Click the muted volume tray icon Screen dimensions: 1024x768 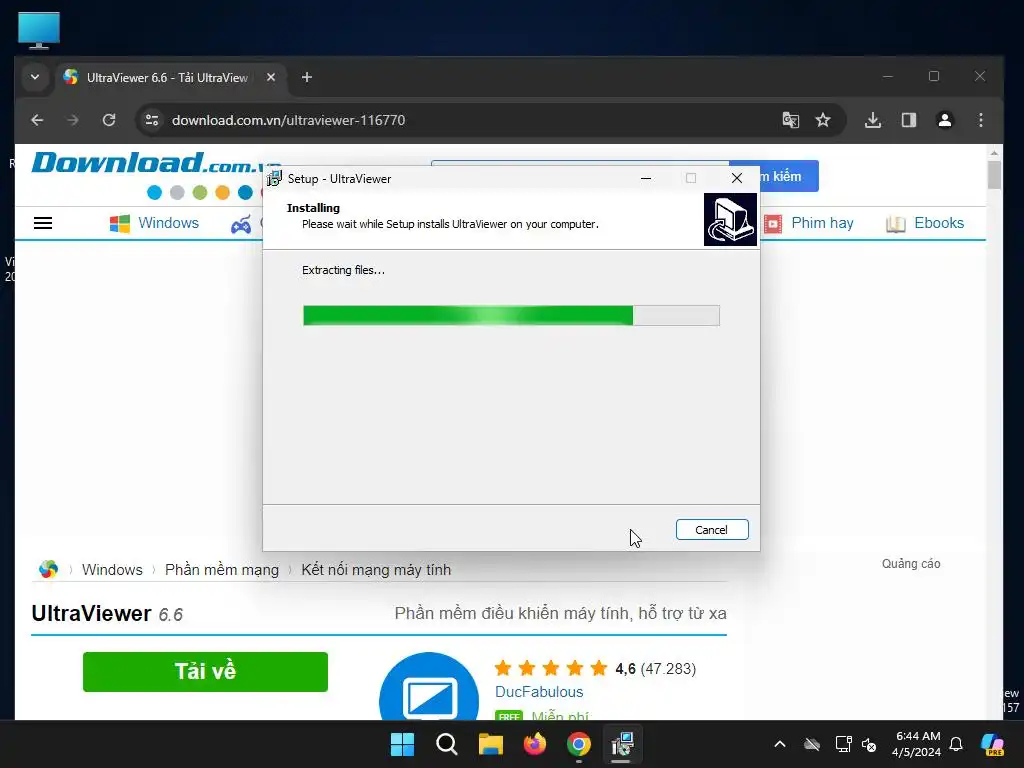[x=869, y=744]
